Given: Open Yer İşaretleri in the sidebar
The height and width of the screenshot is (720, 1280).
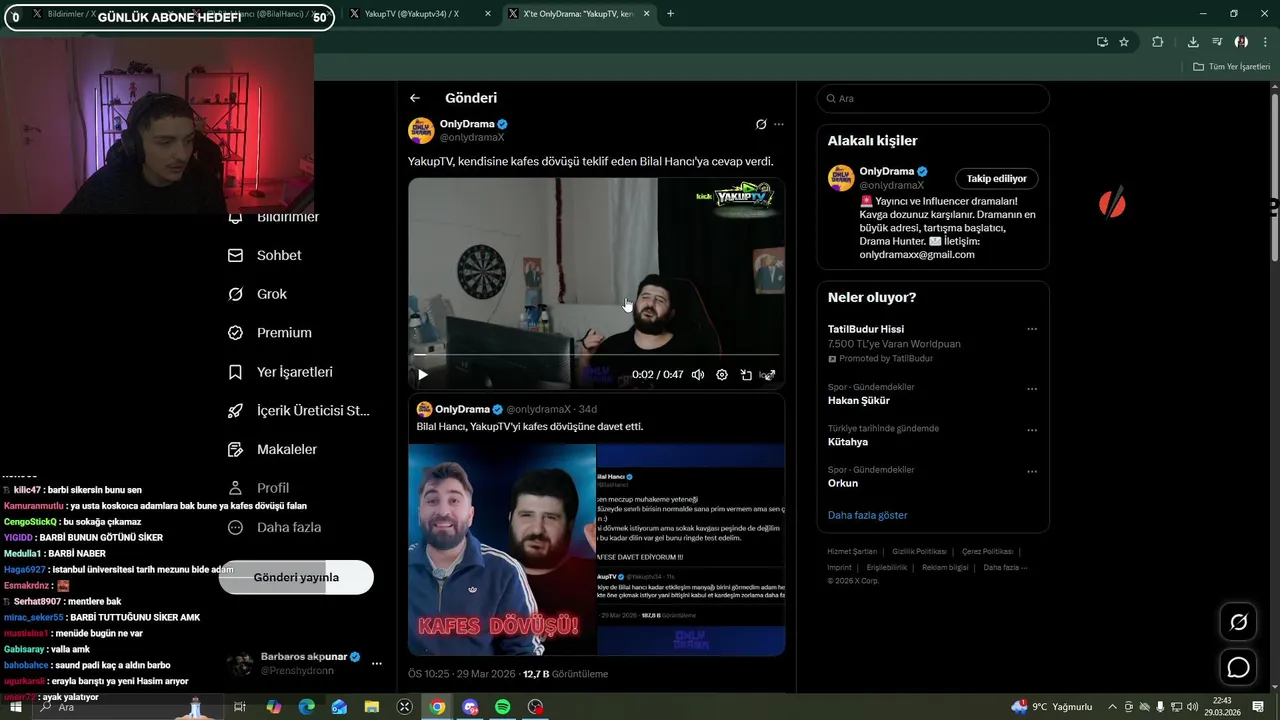Looking at the screenshot, I should pyautogui.click(x=280, y=371).
